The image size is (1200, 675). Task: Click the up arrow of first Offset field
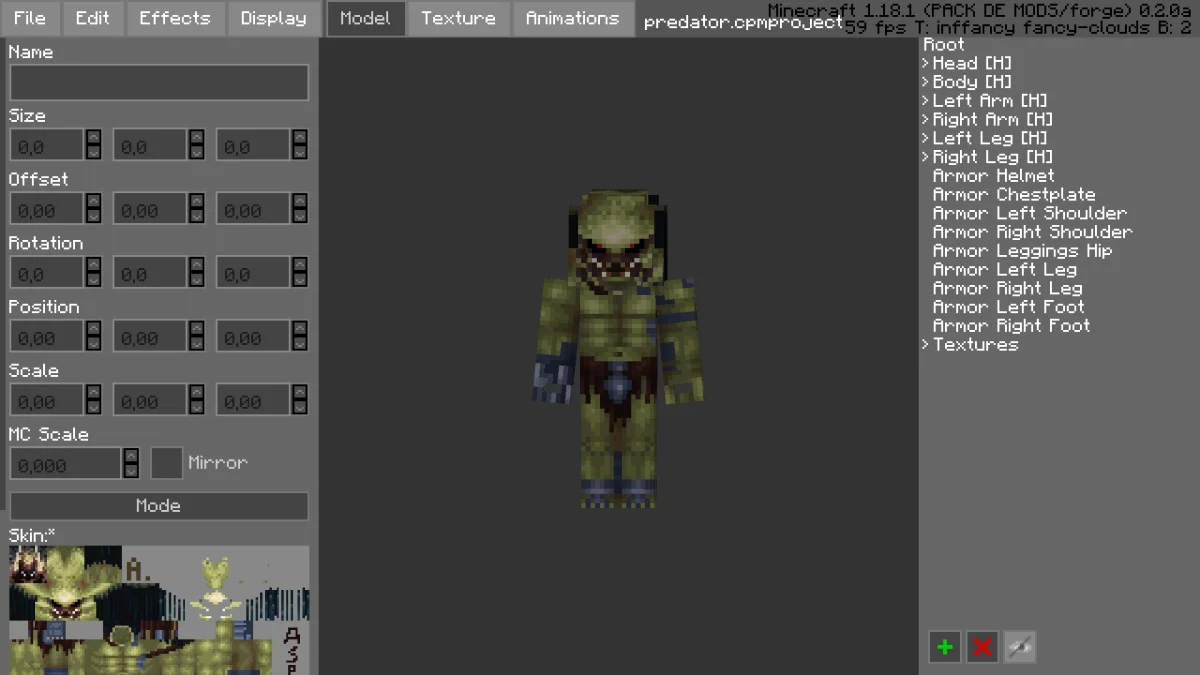(93, 202)
